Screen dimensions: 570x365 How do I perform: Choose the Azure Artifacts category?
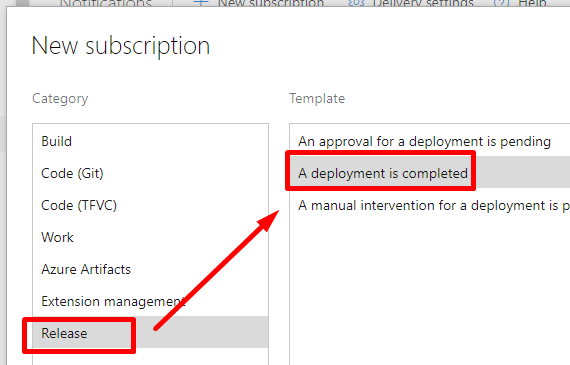click(150, 269)
